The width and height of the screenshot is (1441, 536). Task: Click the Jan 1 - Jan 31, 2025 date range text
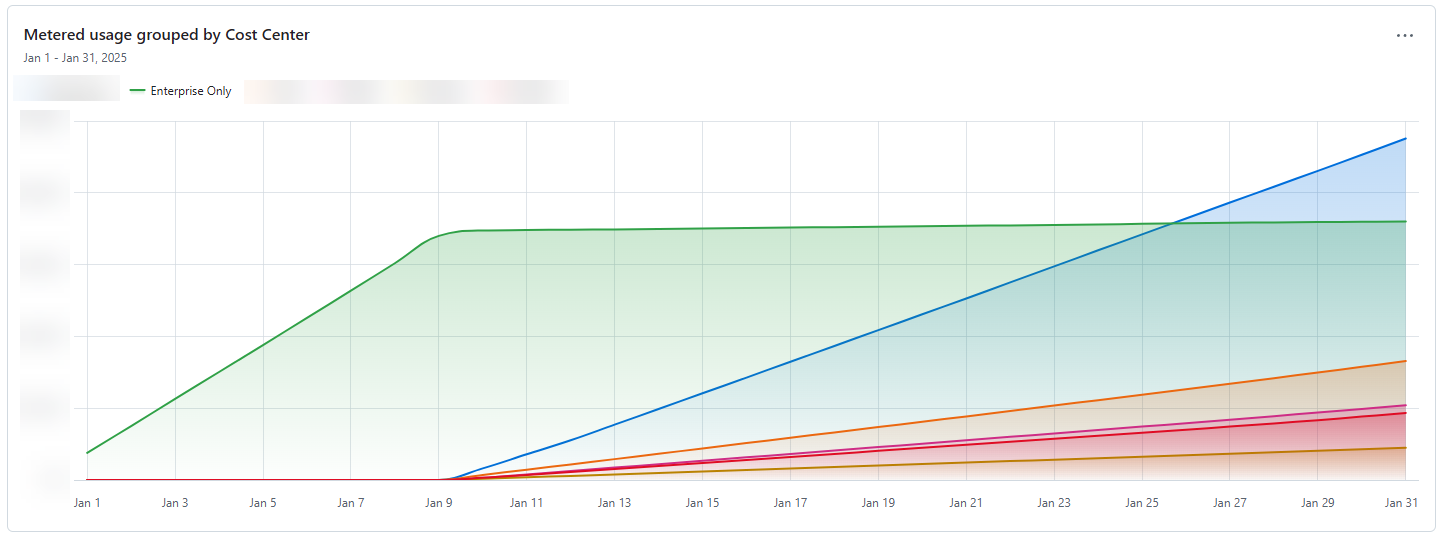(75, 58)
